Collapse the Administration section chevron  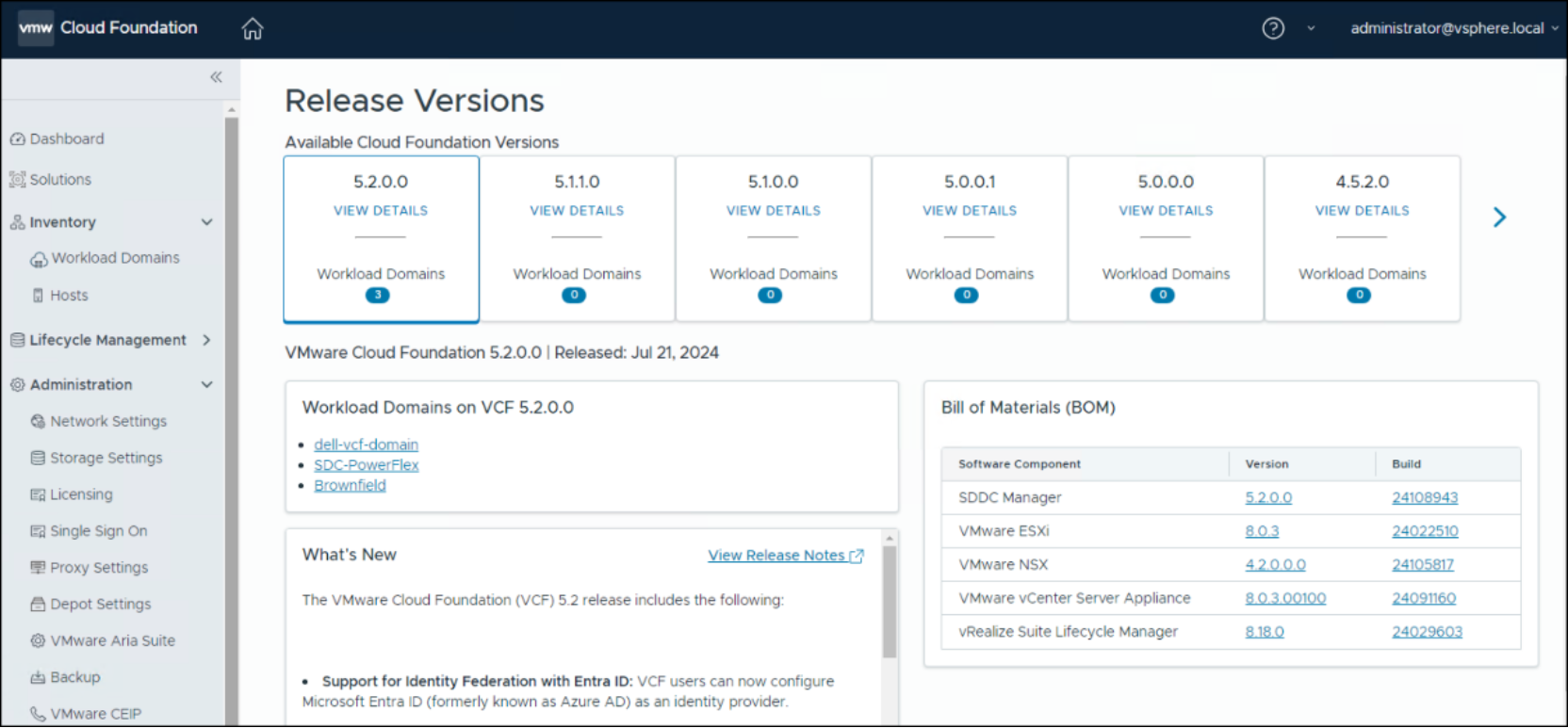[207, 385]
